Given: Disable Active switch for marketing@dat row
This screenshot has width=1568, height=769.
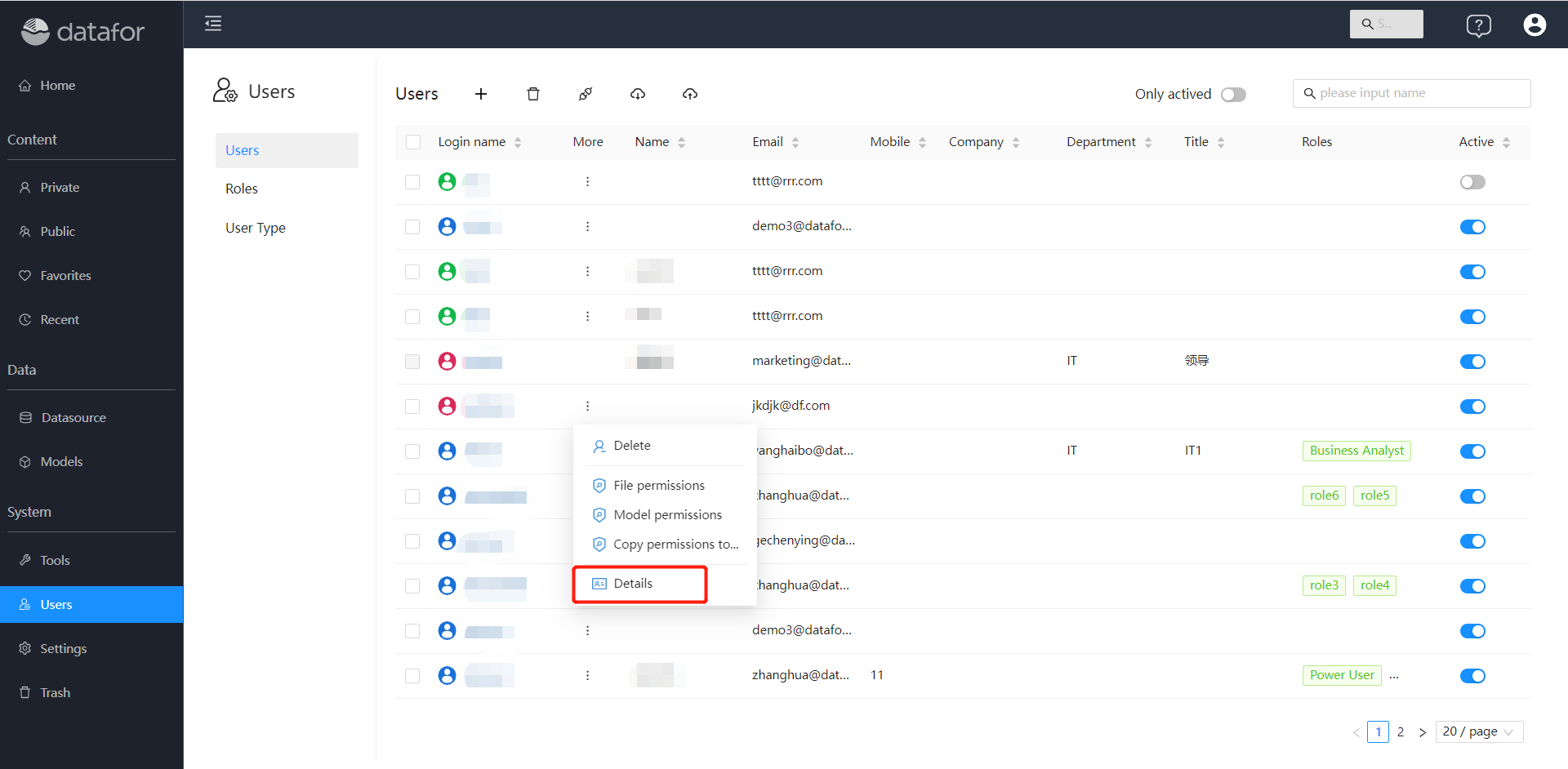Looking at the screenshot, I should click(x=1472, y=362).
